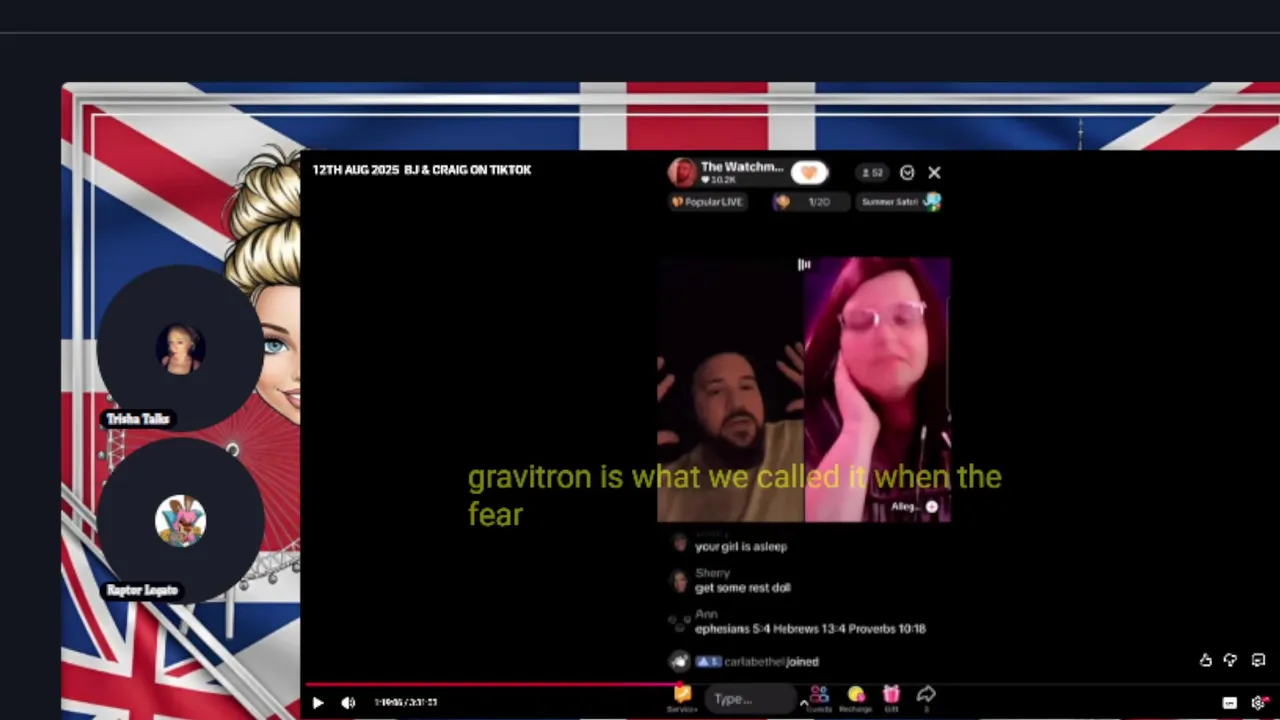Click the Trisha Talks name label
Screen dimensions: 1280x720
click(x=138, y=419)
